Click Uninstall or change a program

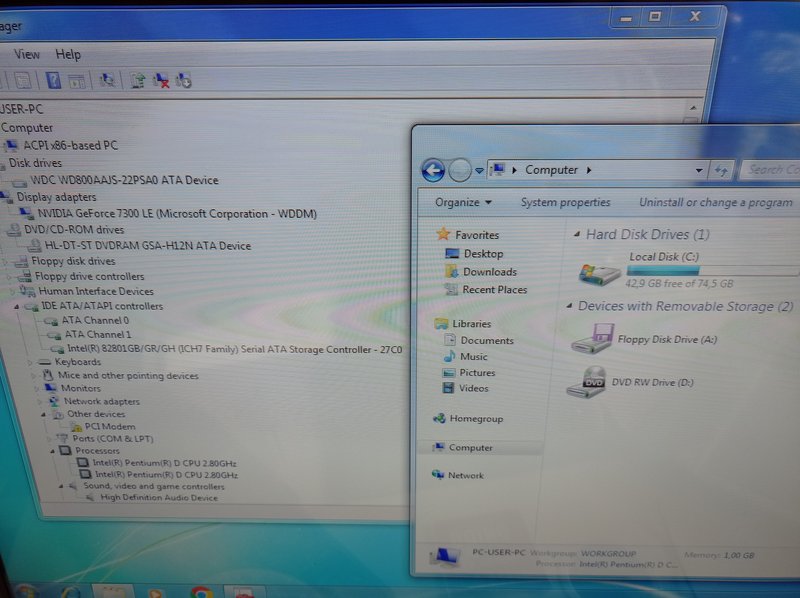pos(716,203)
